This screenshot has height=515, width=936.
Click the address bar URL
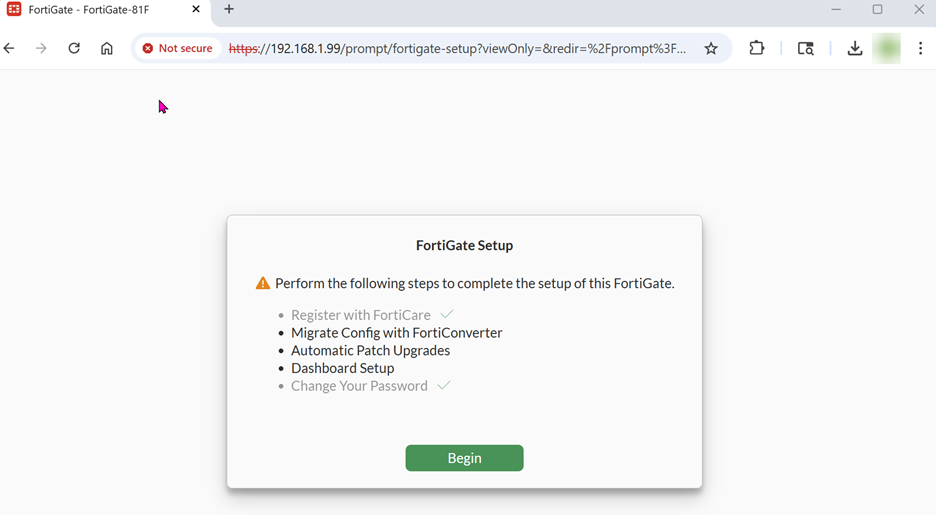pos(457,48)
